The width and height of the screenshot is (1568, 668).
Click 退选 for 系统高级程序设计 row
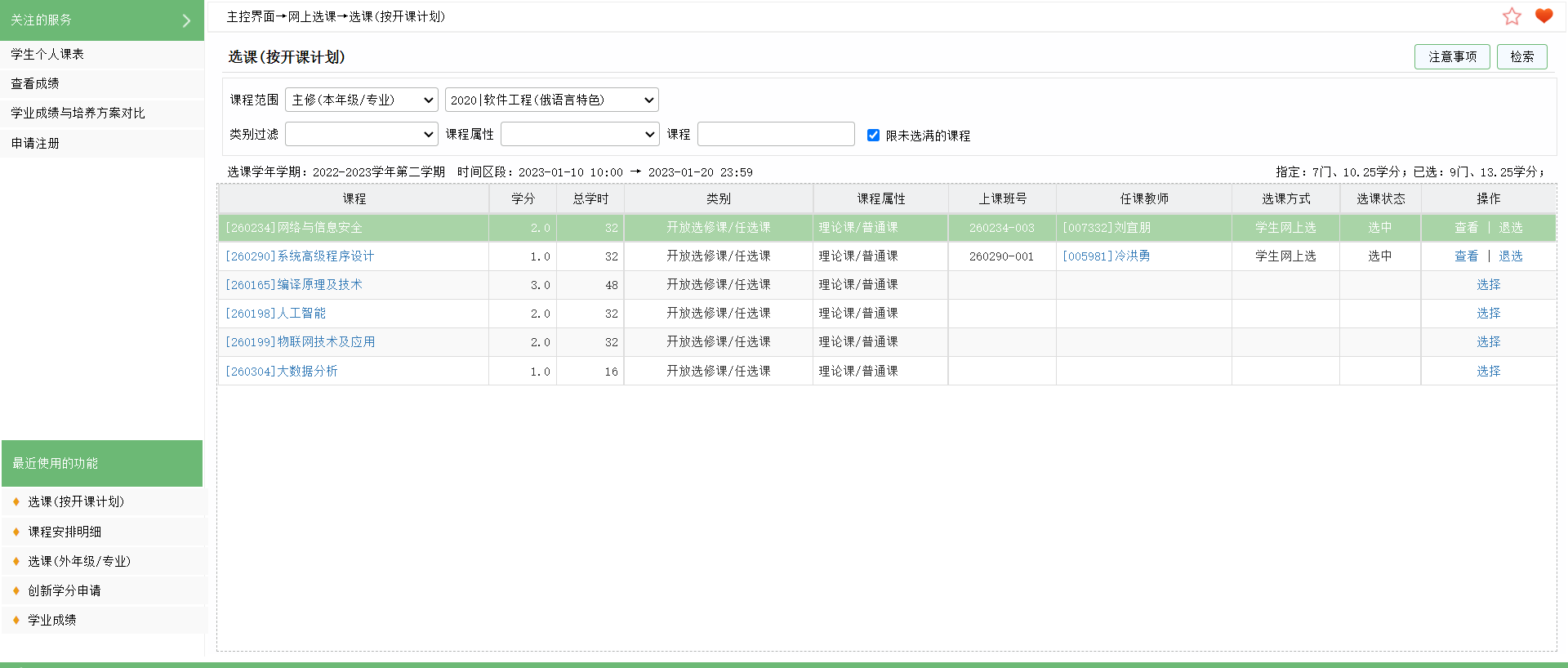click(1511, 256)
